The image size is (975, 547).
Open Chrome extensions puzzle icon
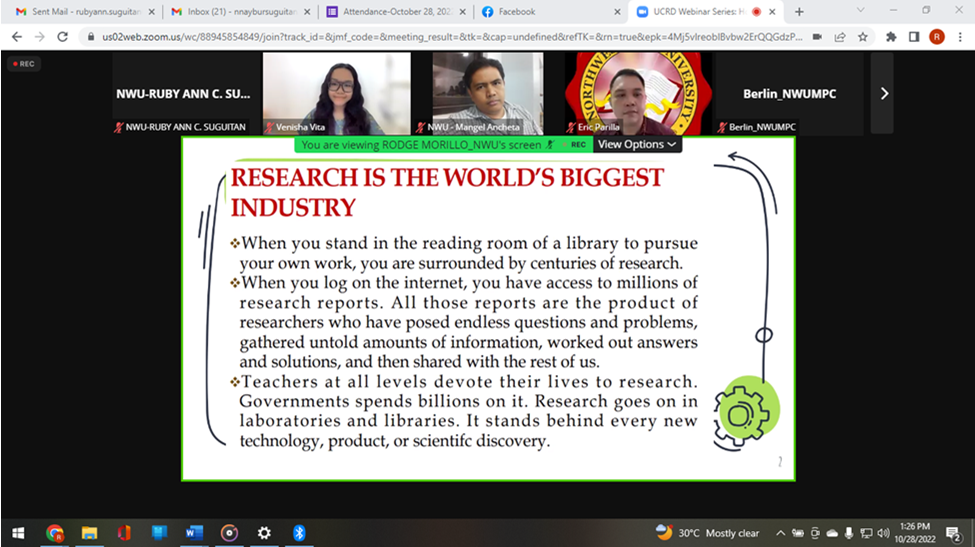point(891,37)
